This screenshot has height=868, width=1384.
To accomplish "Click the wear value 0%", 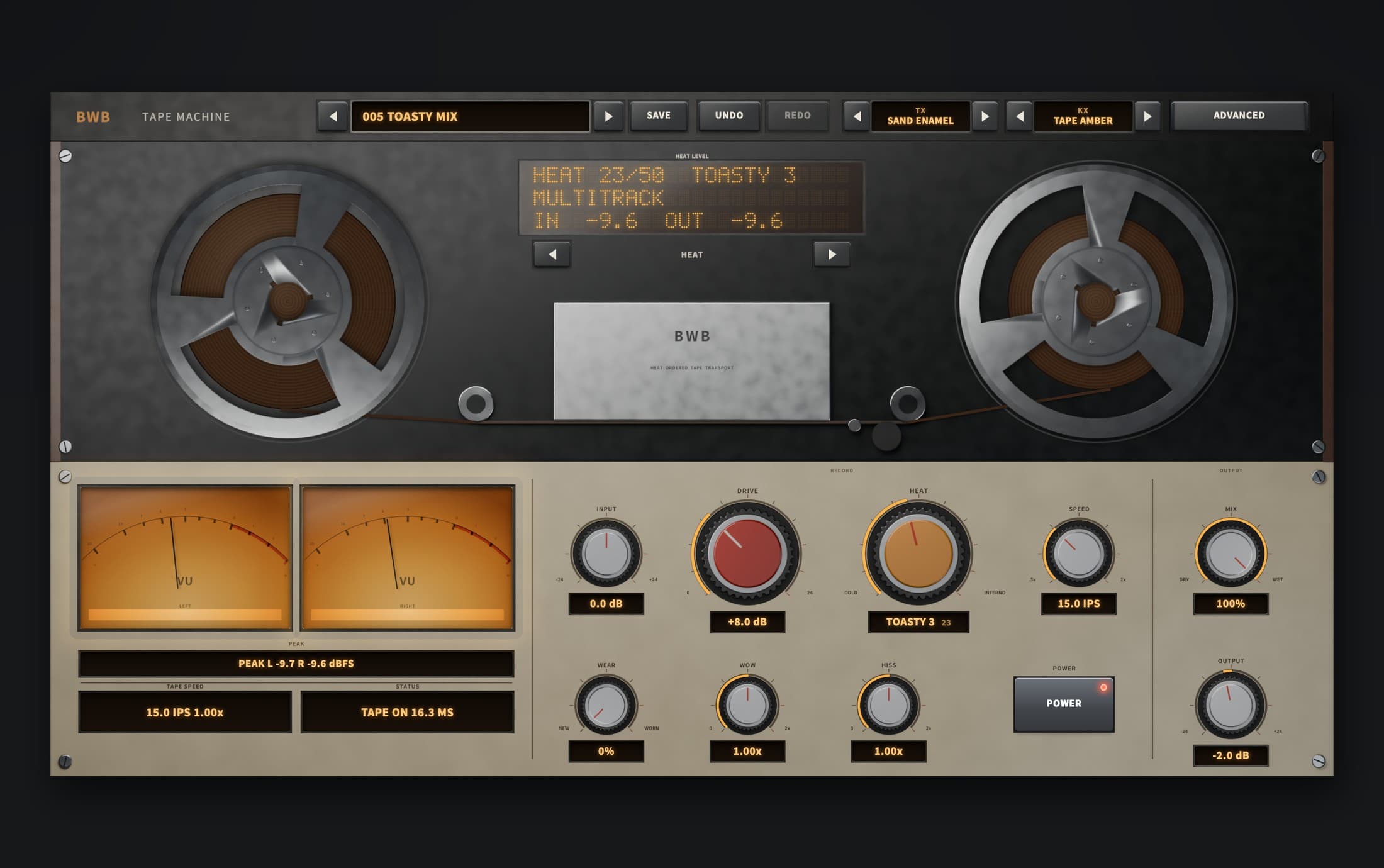I will (606, 752).
